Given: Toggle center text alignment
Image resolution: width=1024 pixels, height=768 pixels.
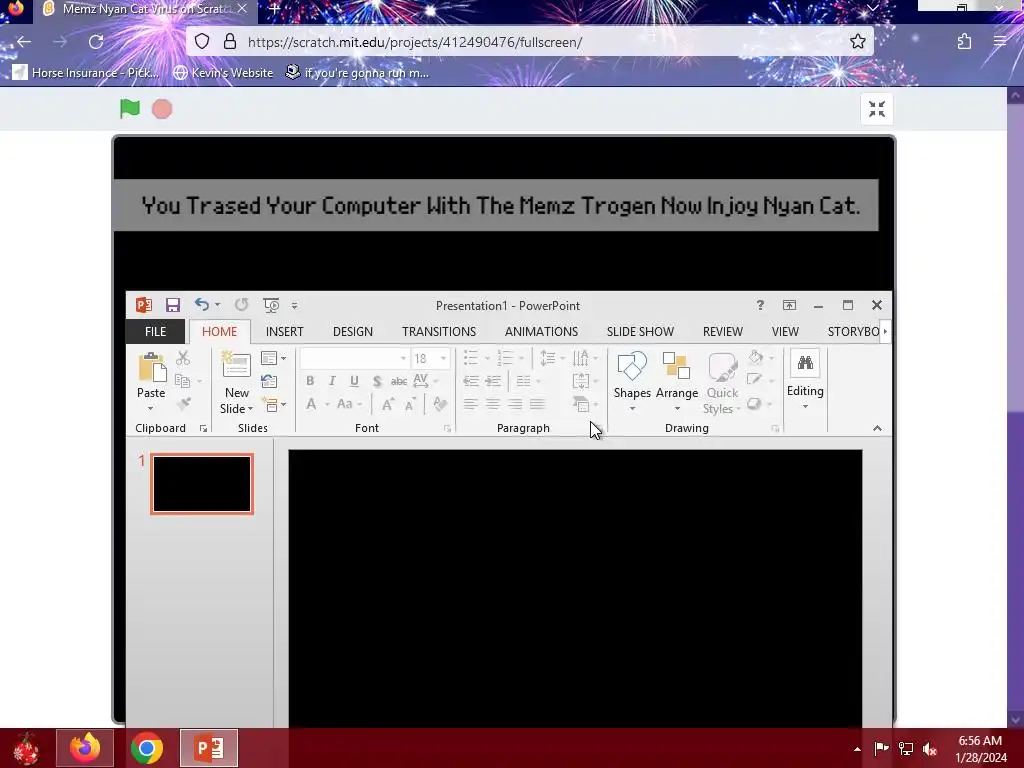Looking at the screenshot, I should tap(493, 404).
